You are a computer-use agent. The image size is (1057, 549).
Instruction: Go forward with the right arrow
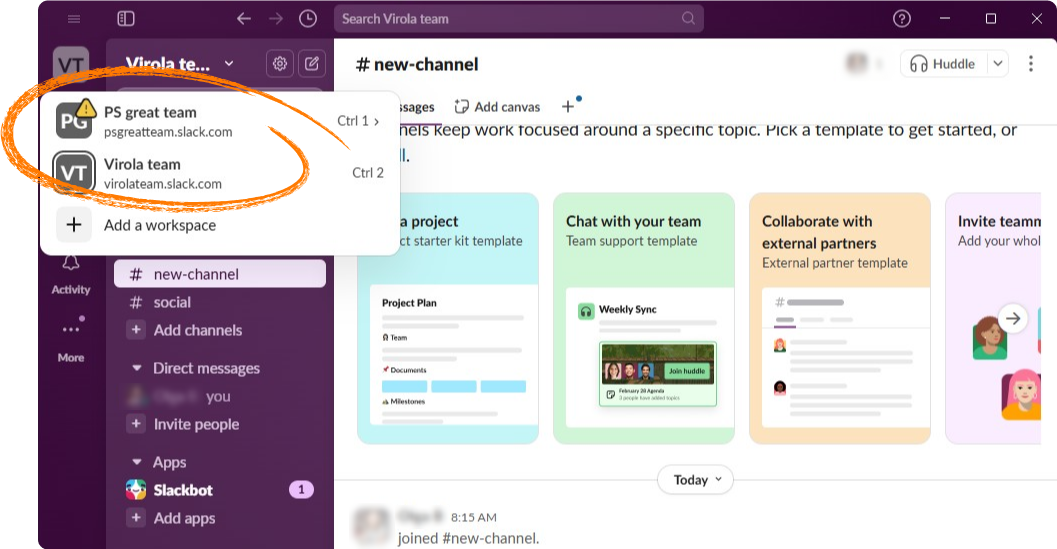click(x=276, y=19)
